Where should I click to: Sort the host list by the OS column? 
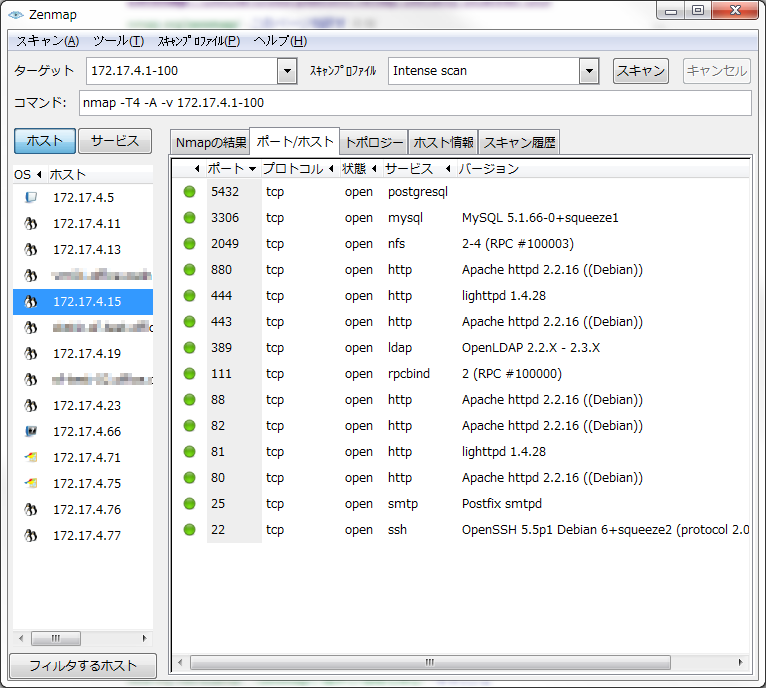[22, 174]
